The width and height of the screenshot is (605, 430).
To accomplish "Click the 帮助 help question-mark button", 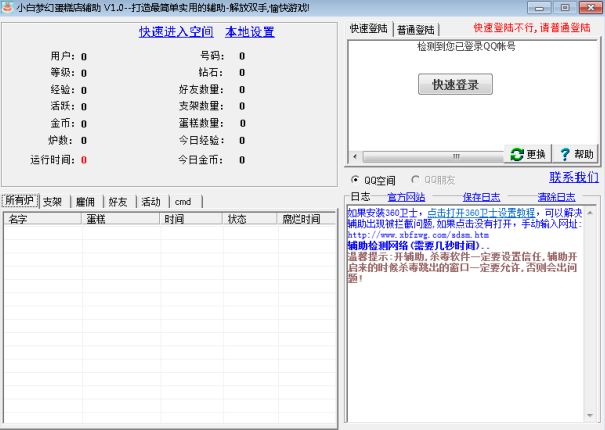I will 575,154.
